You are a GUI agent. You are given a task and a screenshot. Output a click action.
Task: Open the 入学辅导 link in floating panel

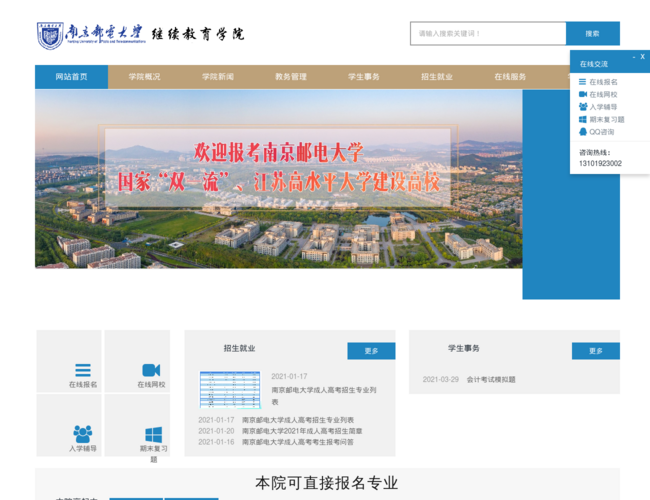[x=603, y=107]
